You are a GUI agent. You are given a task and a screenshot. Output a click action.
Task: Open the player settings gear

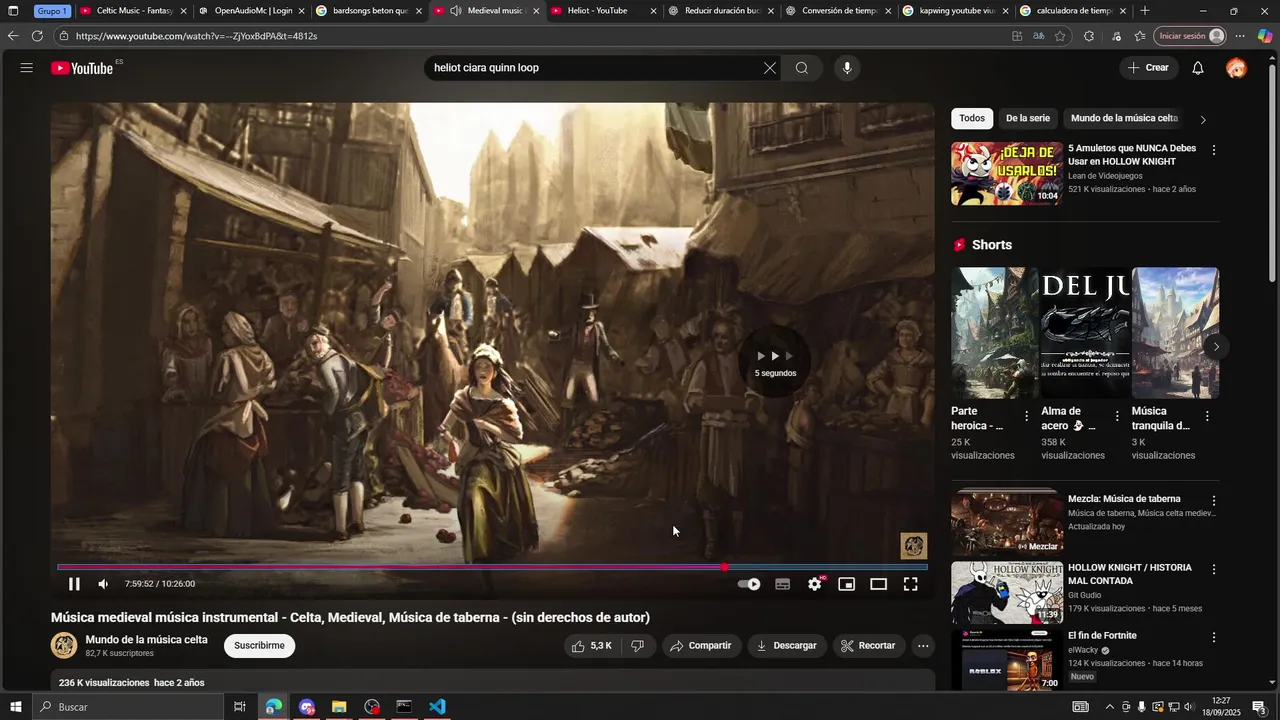[815, 584]
